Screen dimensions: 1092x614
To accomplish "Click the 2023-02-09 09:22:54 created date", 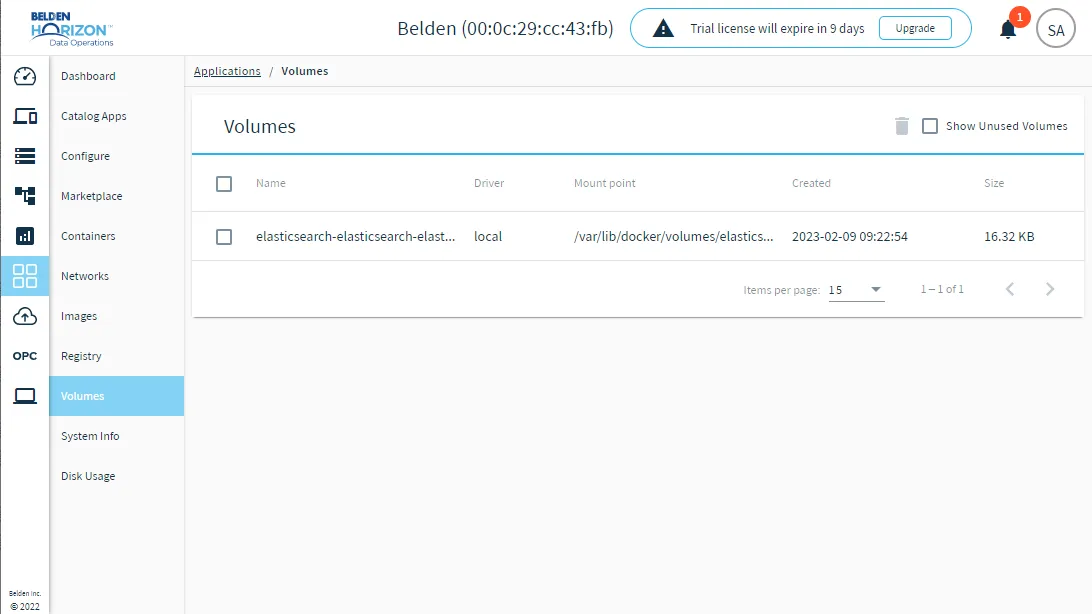I will (850, 237).
